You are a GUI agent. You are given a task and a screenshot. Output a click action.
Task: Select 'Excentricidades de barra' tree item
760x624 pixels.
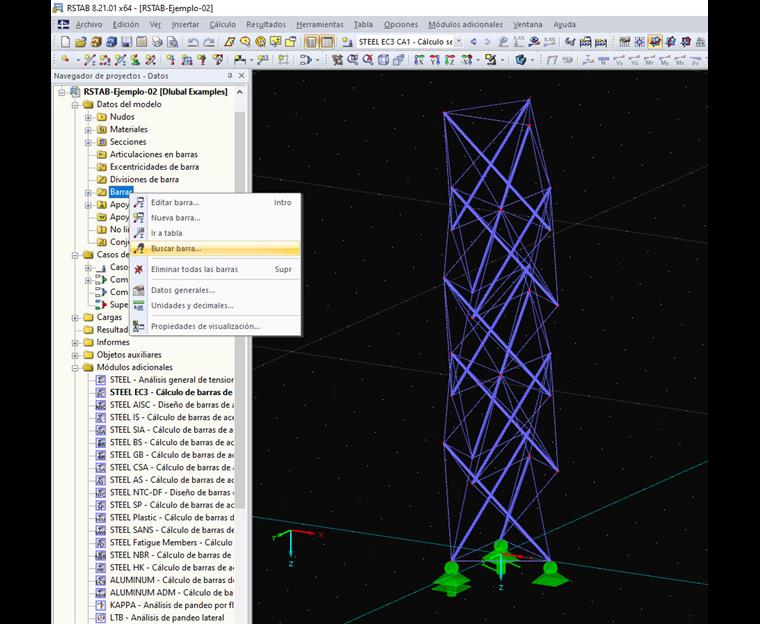click(x=154, y=167)
